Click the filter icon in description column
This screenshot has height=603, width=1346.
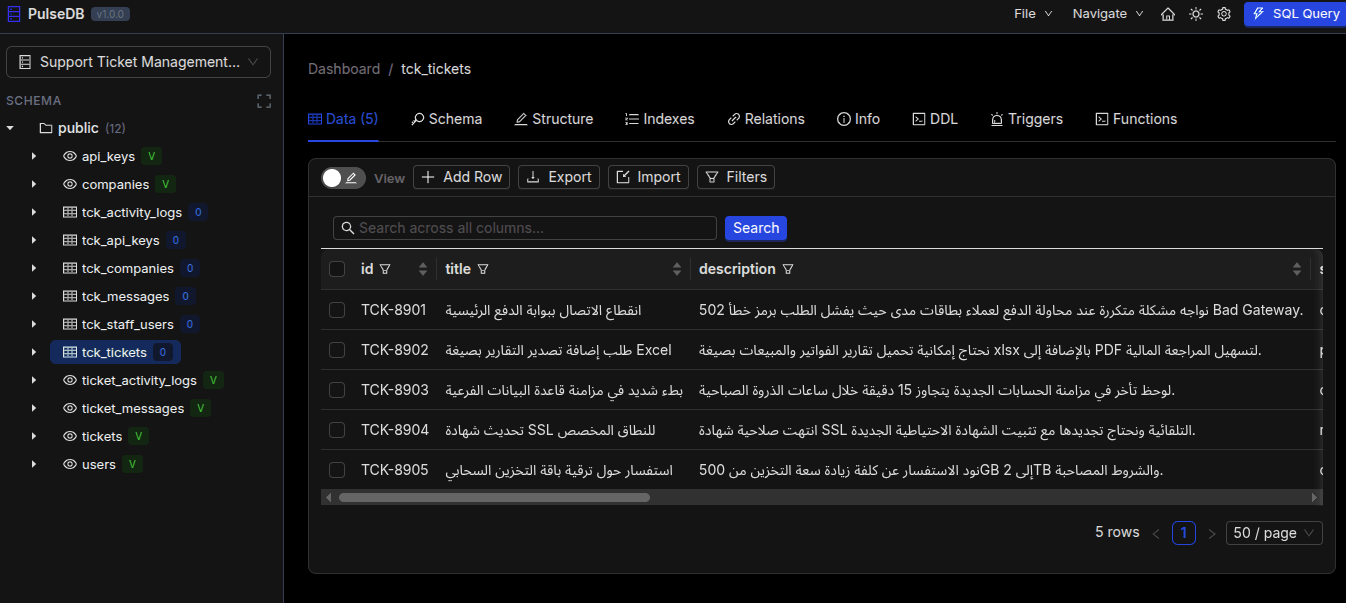click(x=788, y=269)
